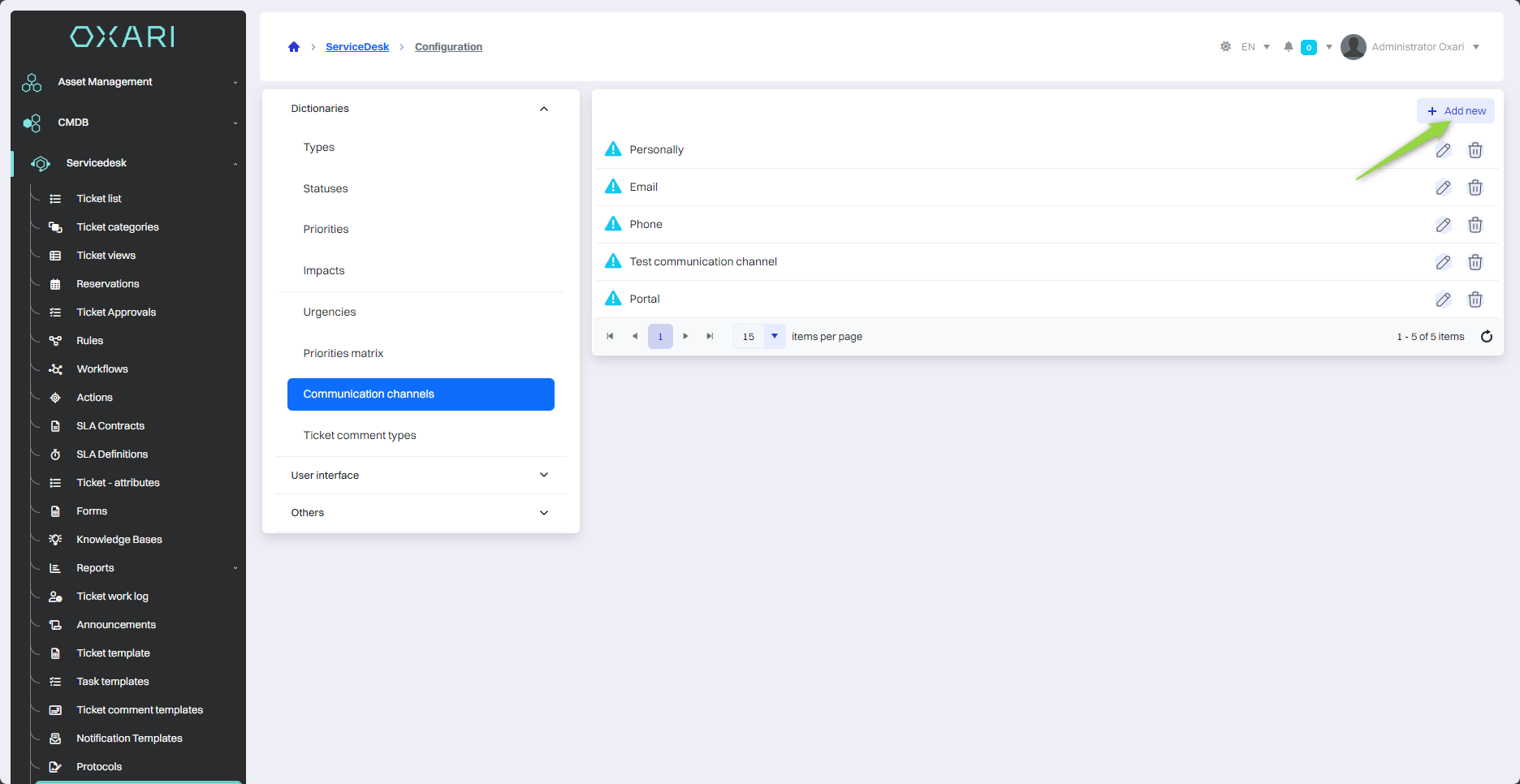The height and width of the screenshot is (784, 1520).
Task: Open the items per page dropdown
Action: [x=775, y=337]
